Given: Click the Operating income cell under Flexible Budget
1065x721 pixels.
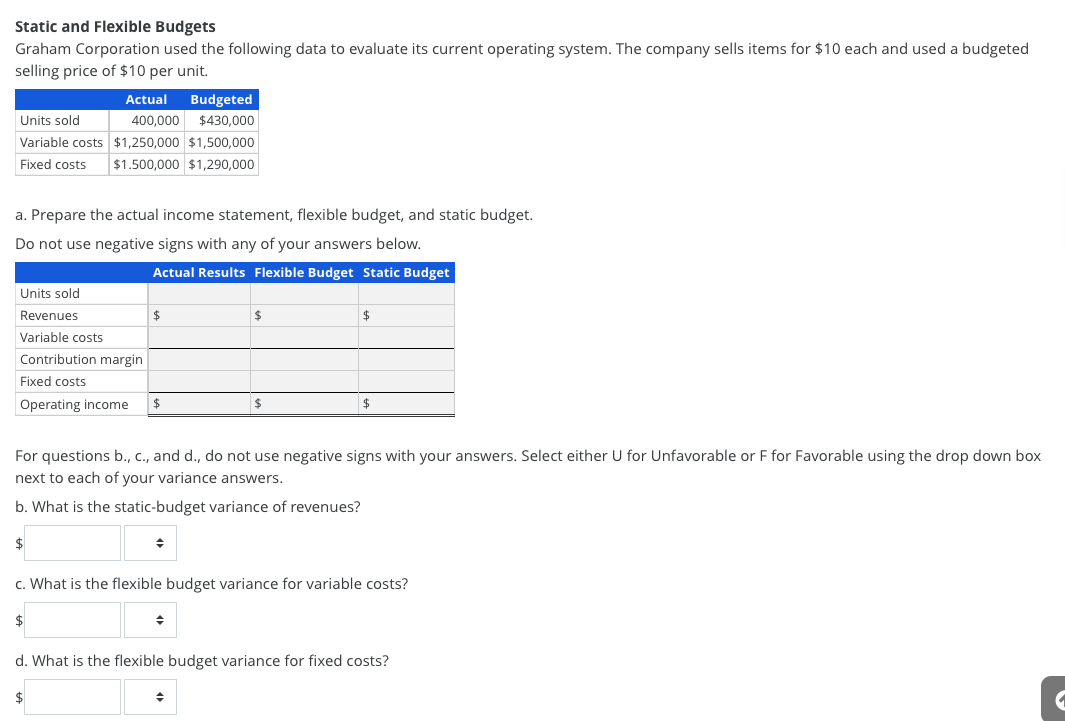Looking at the screenshot, I should click(303, 403).
